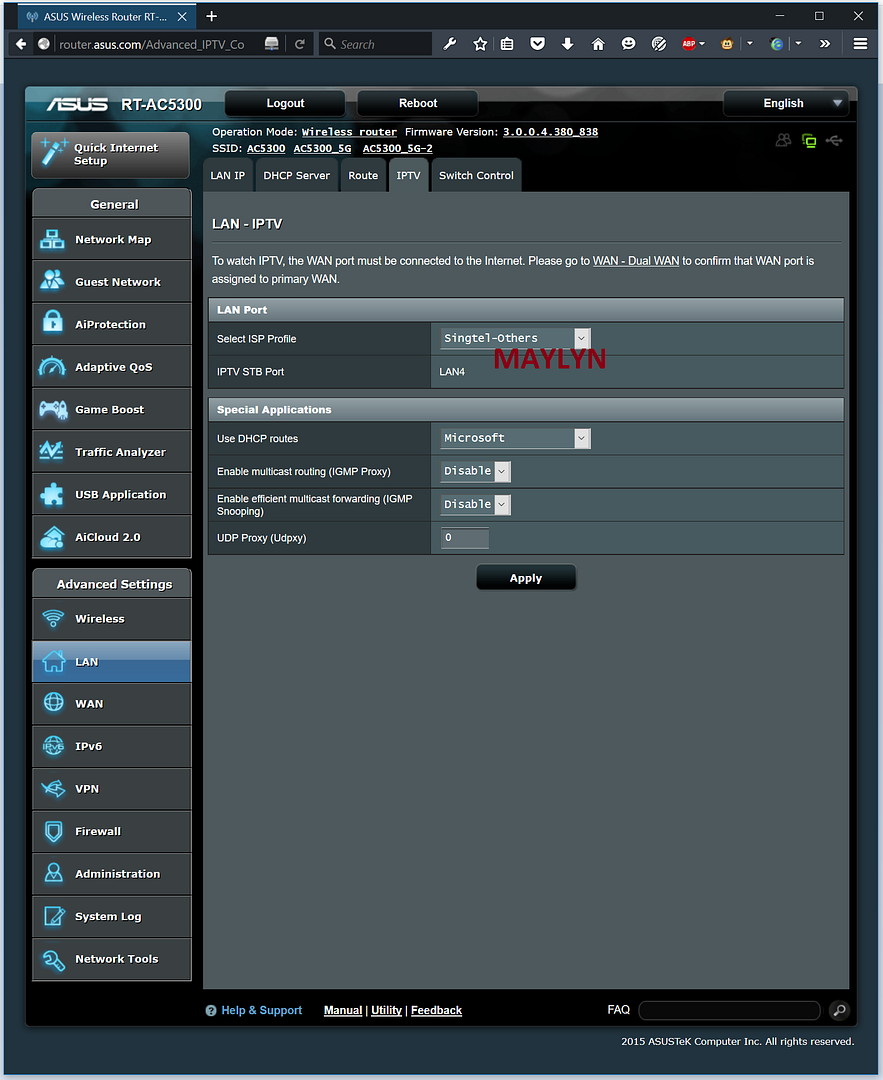Open the language selector English dropdown
This screenshot has height=1080, width=883.
(785, 103)
